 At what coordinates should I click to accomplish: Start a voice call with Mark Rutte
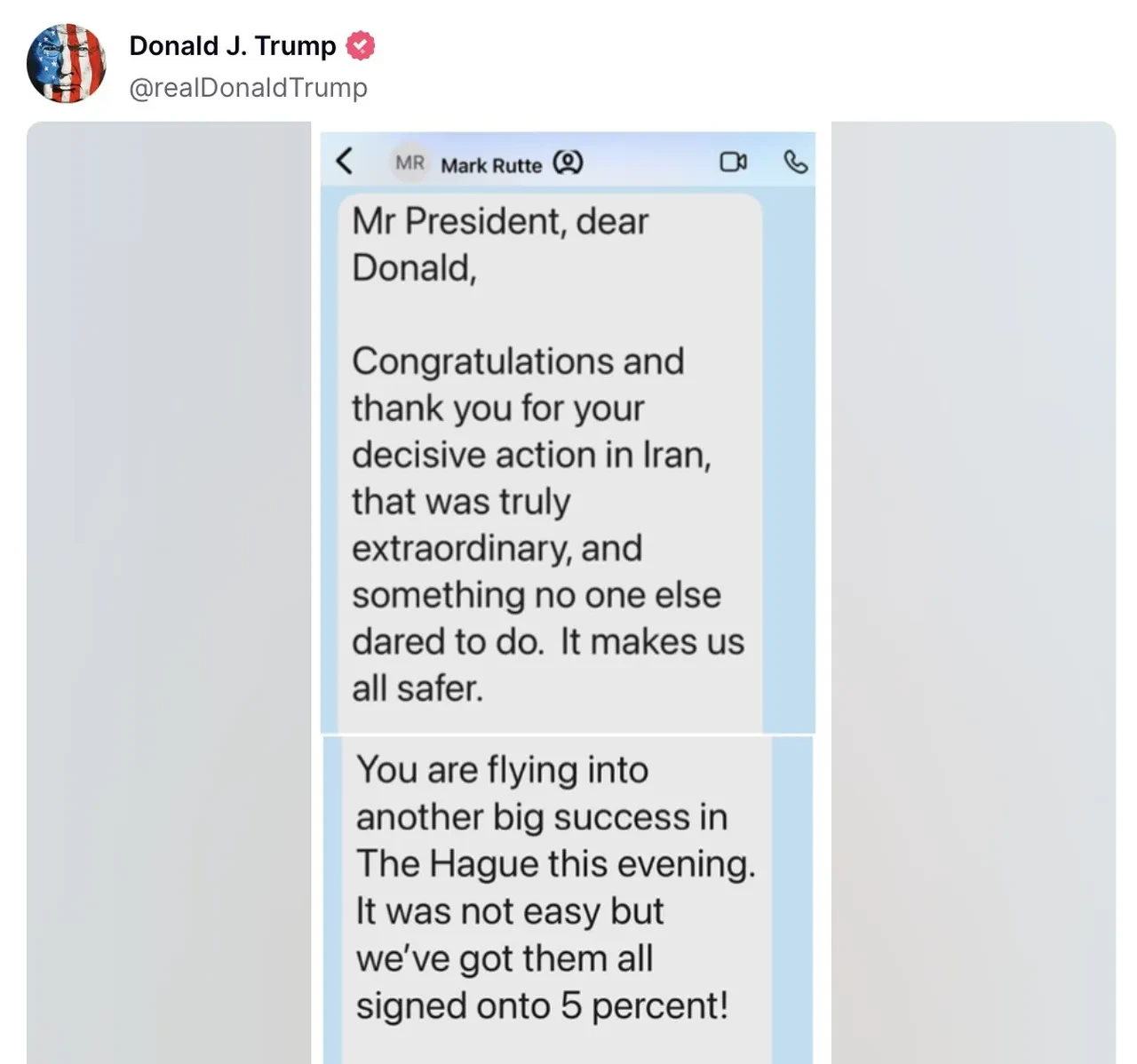795,162
